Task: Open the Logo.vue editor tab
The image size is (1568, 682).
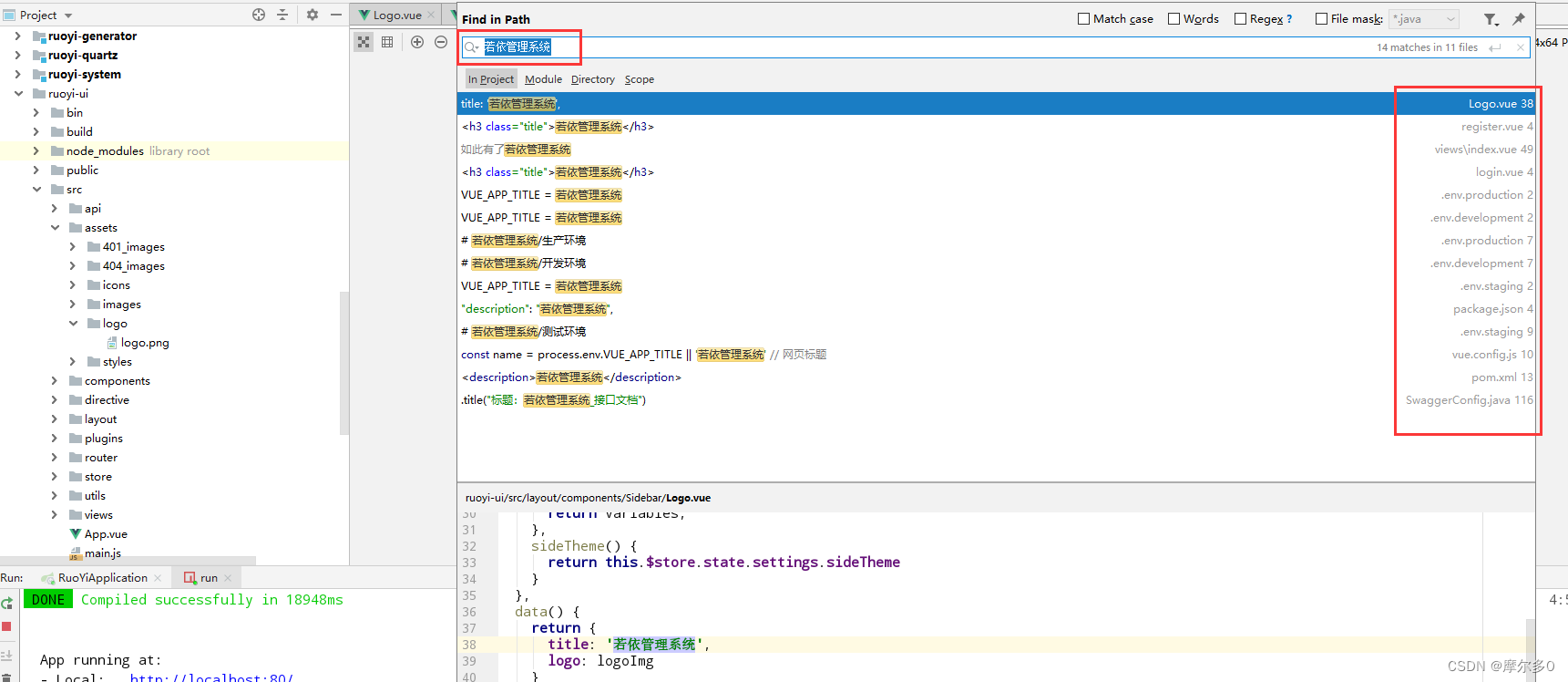Action: tap(397, 15)
